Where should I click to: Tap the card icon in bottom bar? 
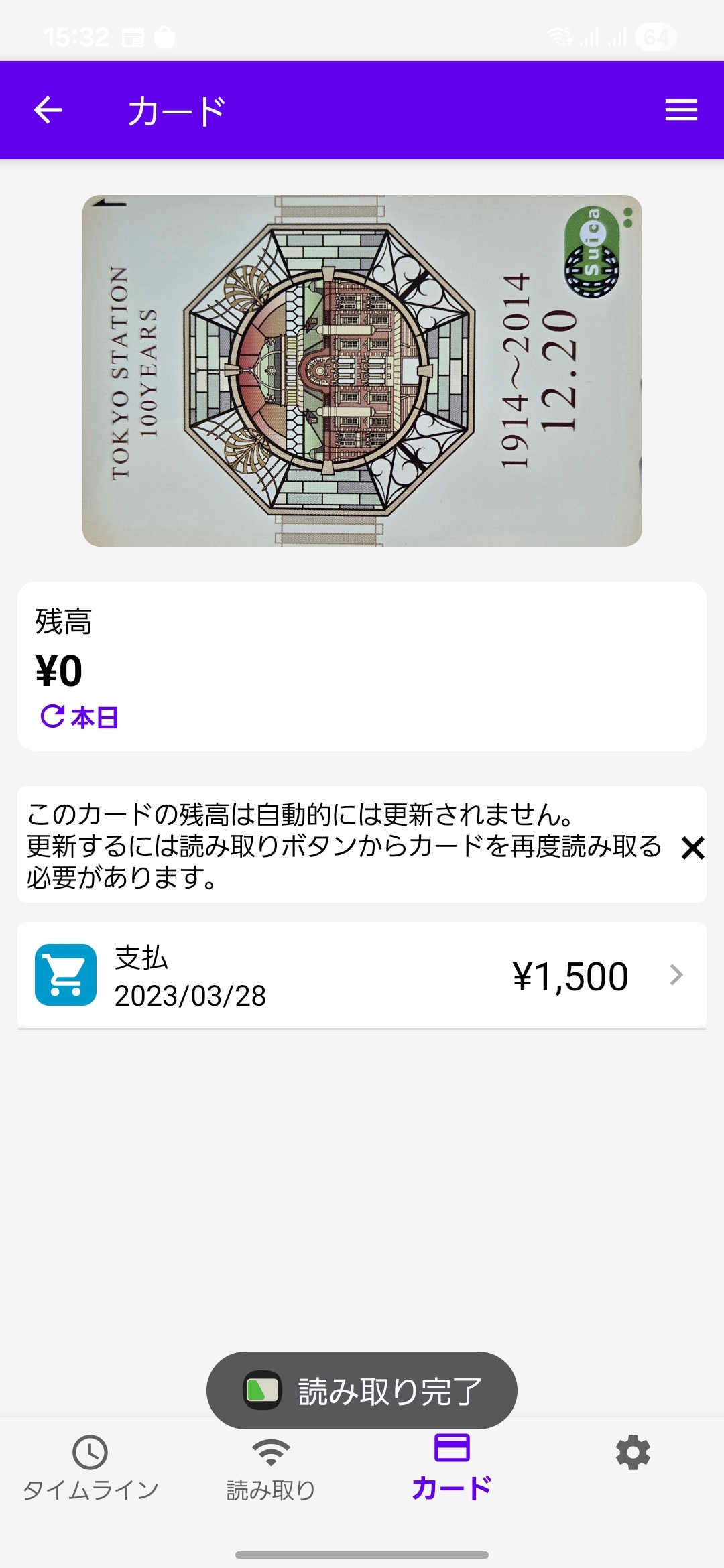pos(452,1447)
